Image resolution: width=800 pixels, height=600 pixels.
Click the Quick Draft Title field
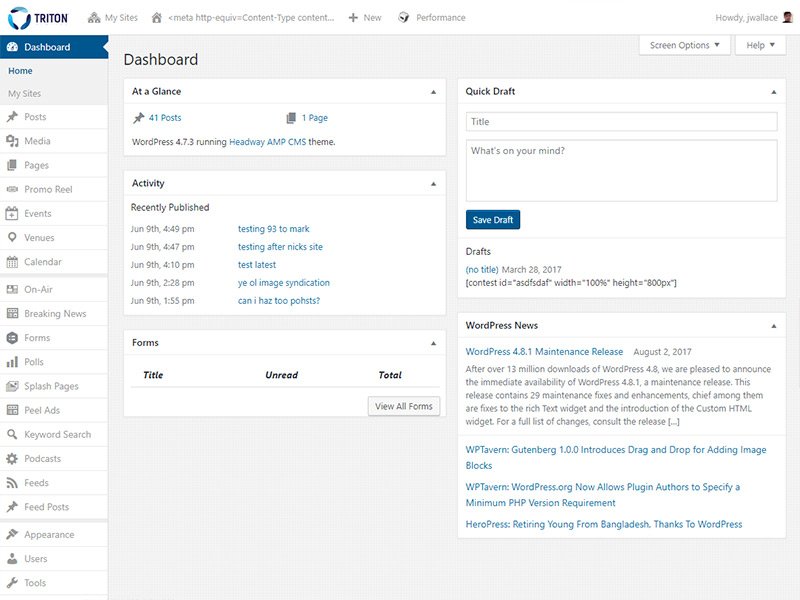click(621, 122)
